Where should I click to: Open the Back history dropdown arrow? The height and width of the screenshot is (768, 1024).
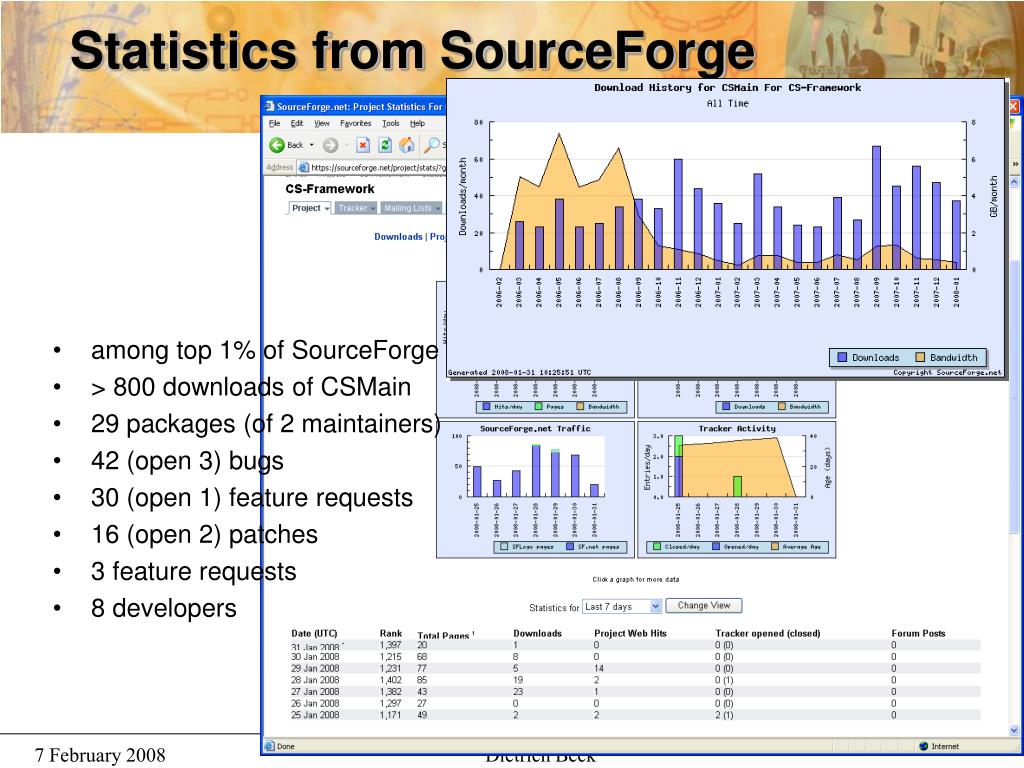pos(312,145)
